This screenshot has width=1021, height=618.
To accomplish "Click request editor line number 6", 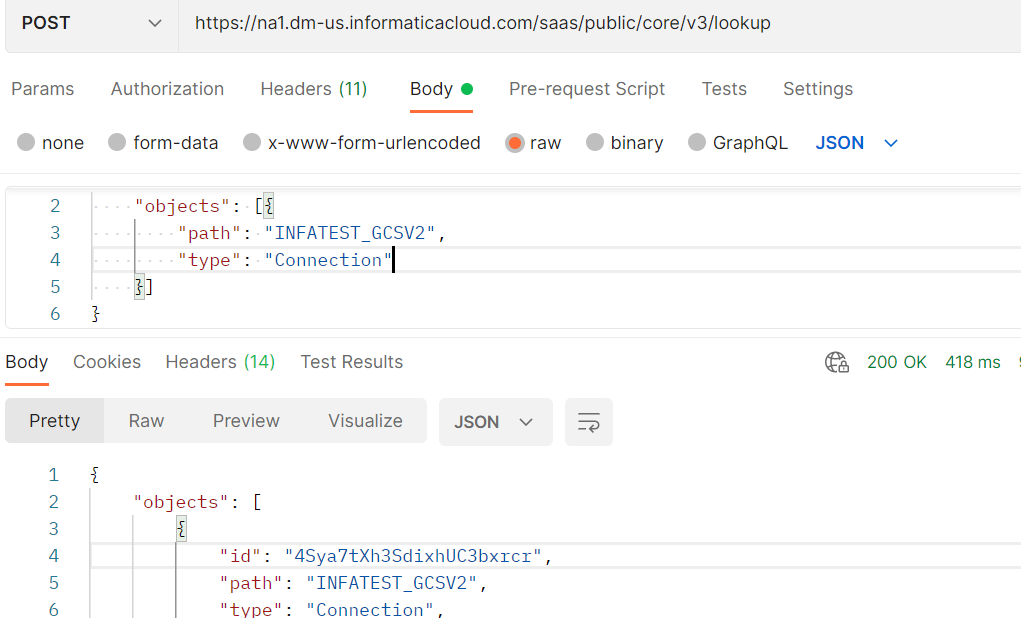I will [x=55, y=314].
